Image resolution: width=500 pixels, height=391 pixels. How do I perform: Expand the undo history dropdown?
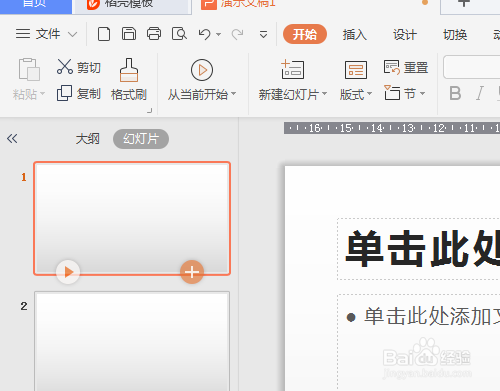219,34
